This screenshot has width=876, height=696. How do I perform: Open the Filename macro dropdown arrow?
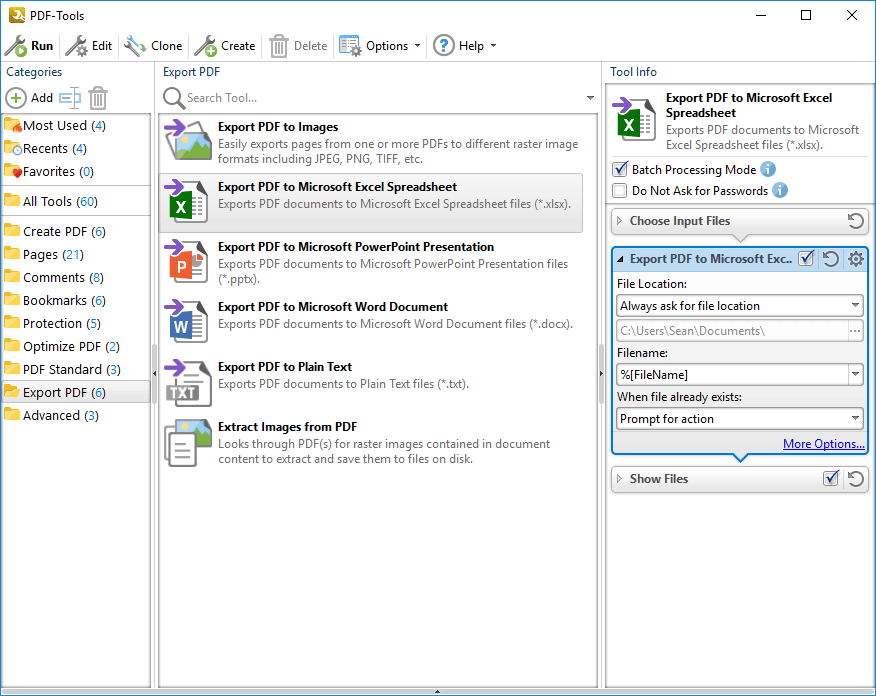855,374
